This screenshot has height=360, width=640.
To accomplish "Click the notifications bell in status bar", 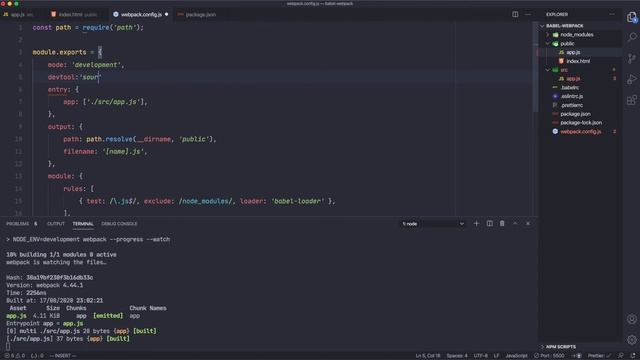I will click(633, 356).
